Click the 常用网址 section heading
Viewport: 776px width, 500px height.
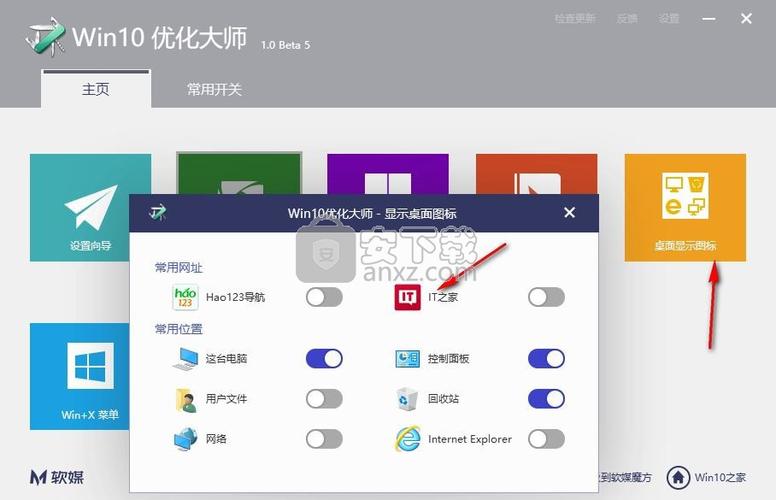coord(179,268)
